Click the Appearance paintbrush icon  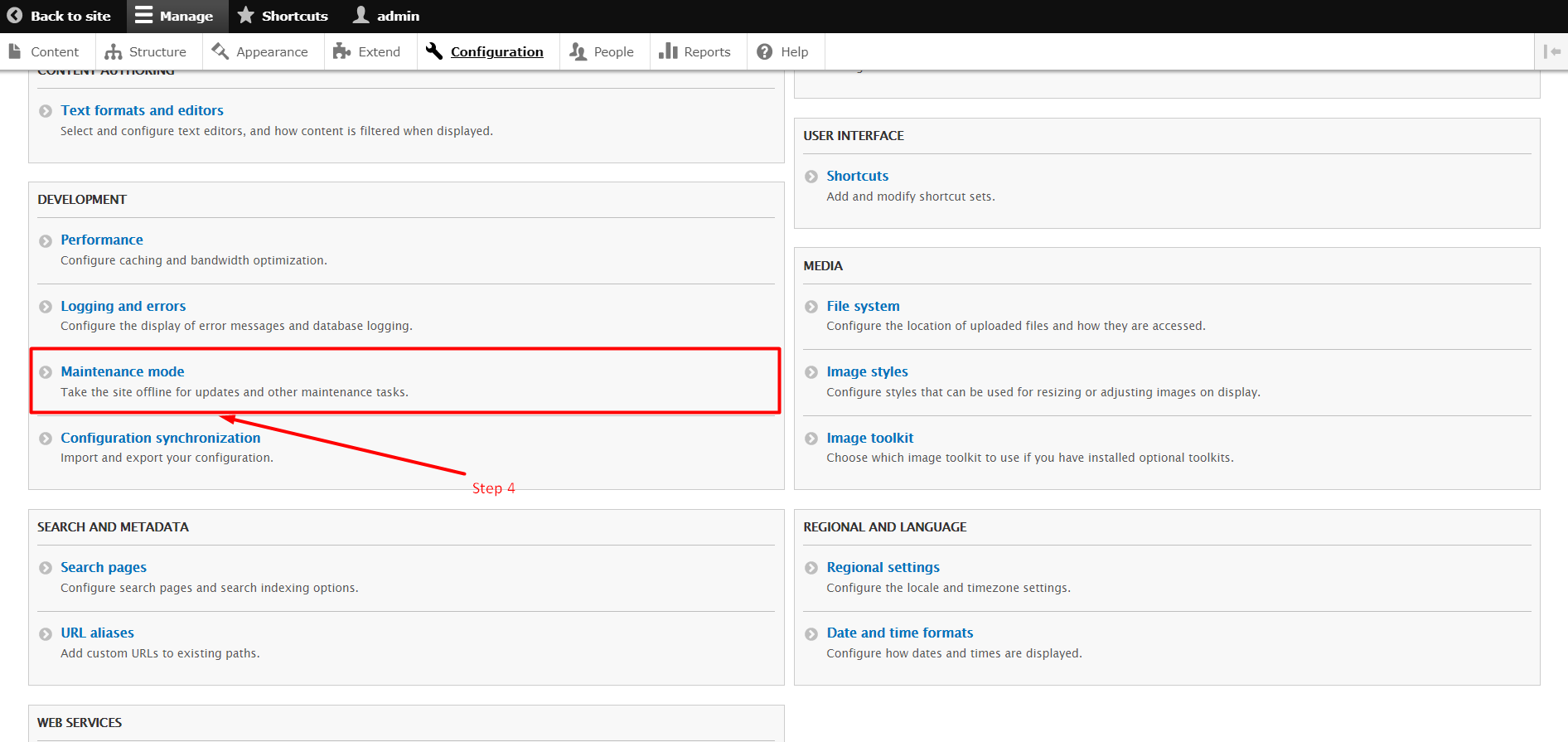220,51
